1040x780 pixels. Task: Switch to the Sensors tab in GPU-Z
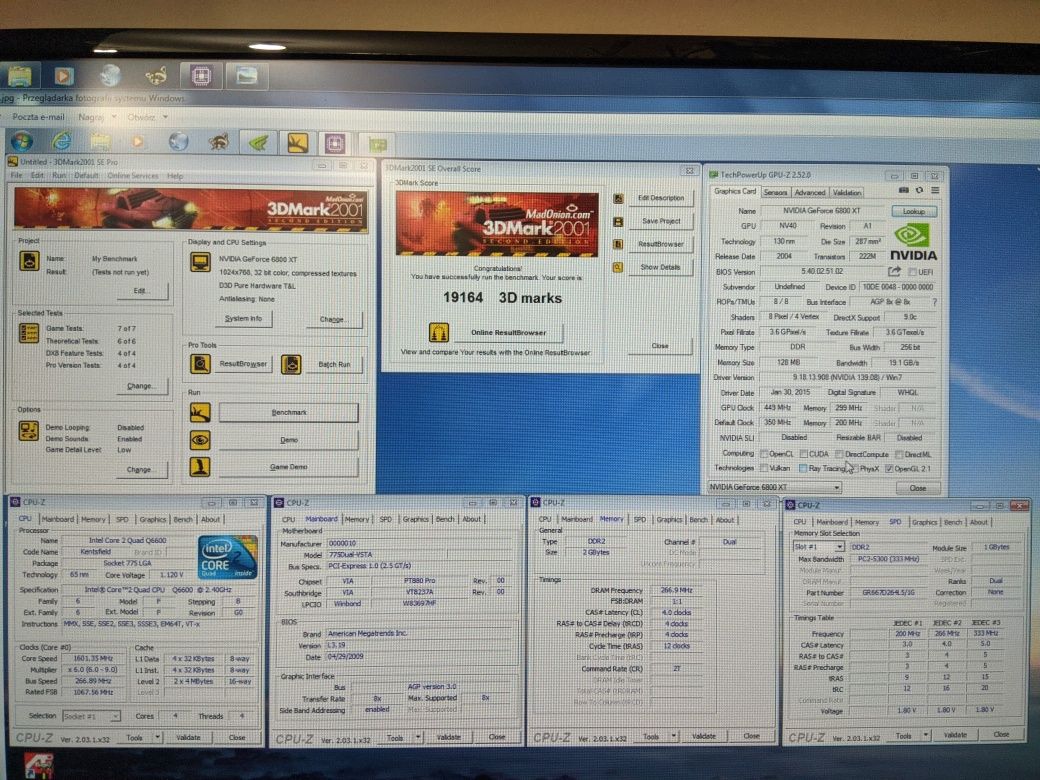tap(775, 192)
